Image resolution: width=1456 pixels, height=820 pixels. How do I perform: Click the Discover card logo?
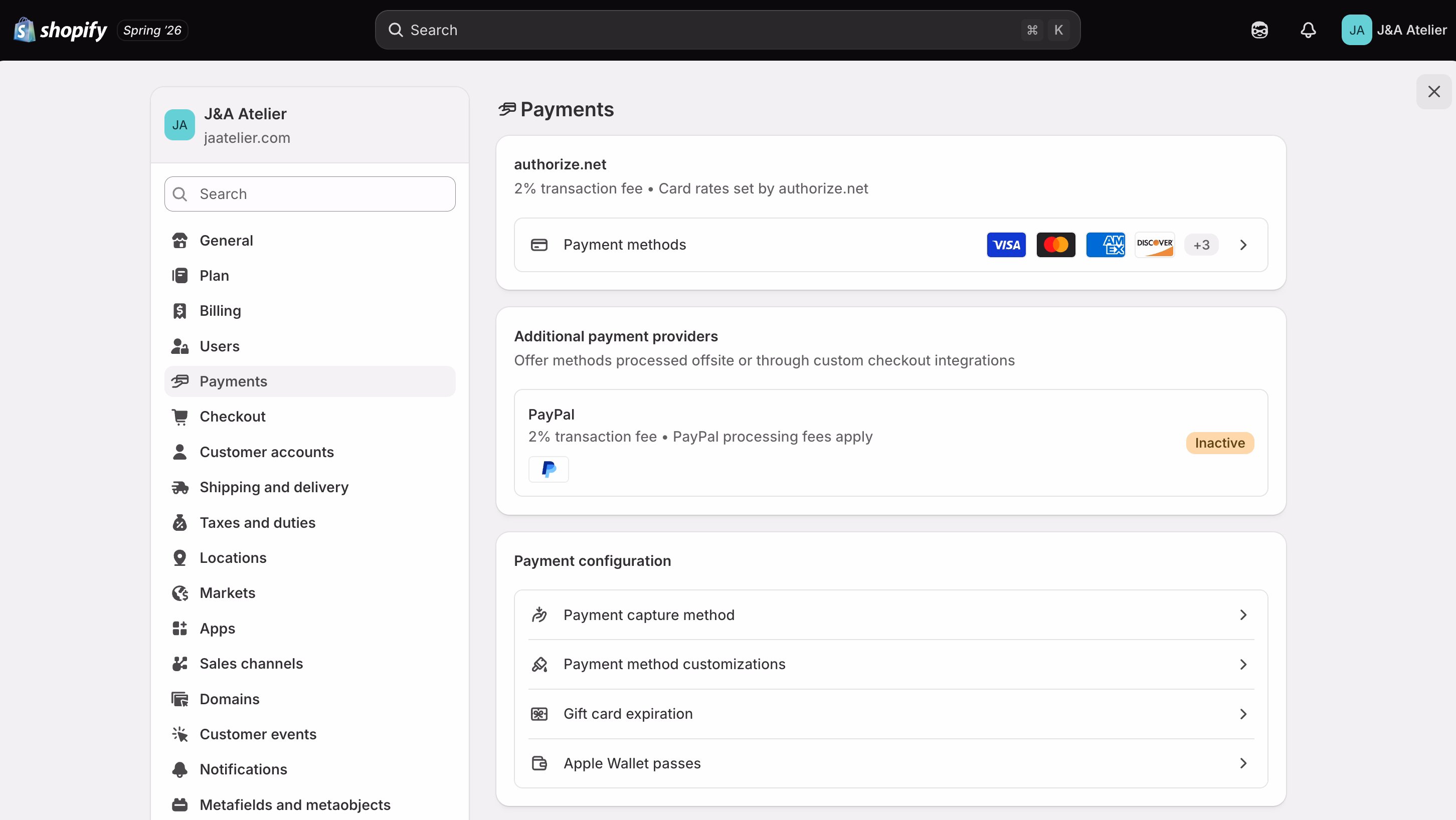click(1154, 245)
